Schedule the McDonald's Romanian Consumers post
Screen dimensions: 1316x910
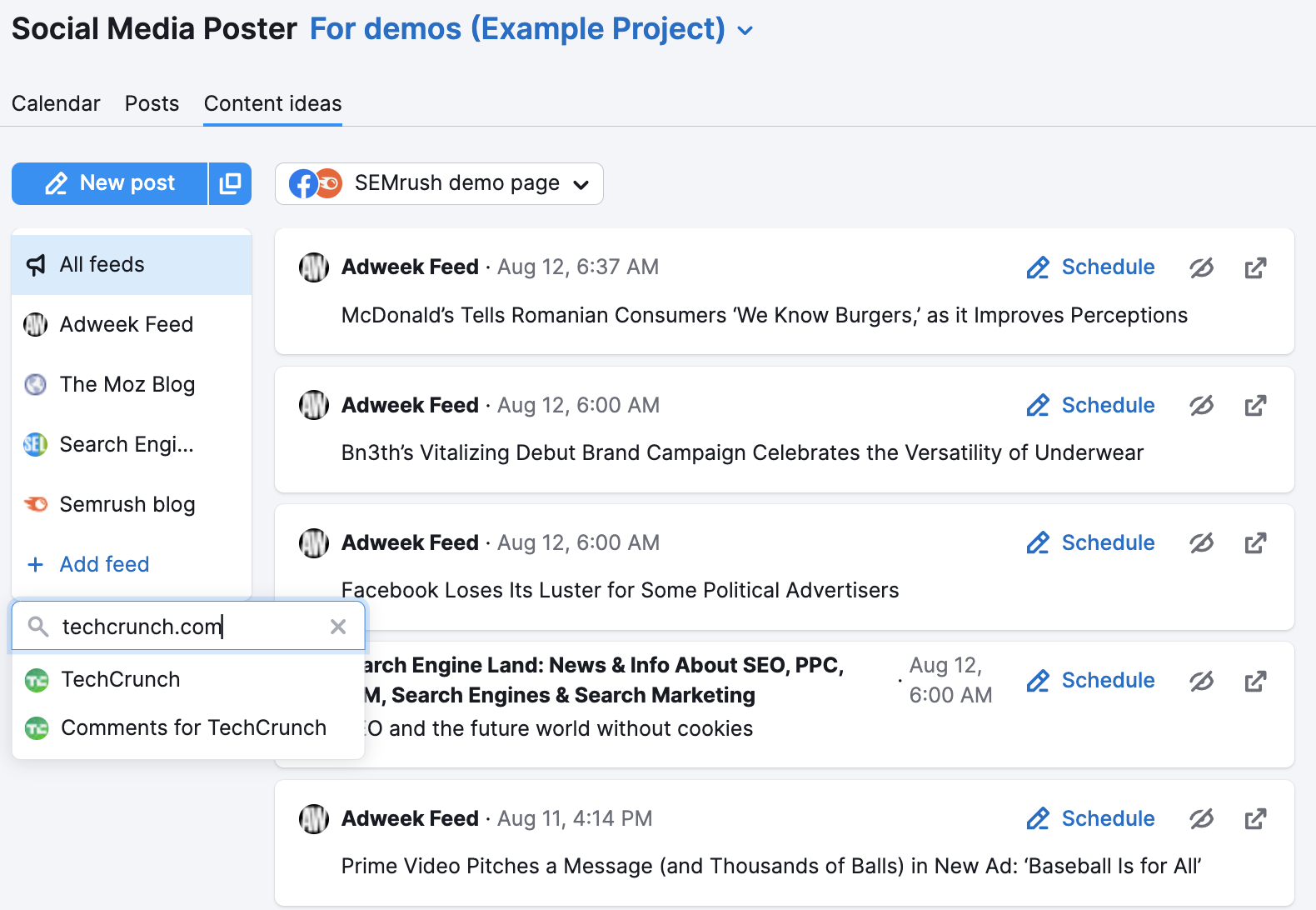coord(1090,267)
